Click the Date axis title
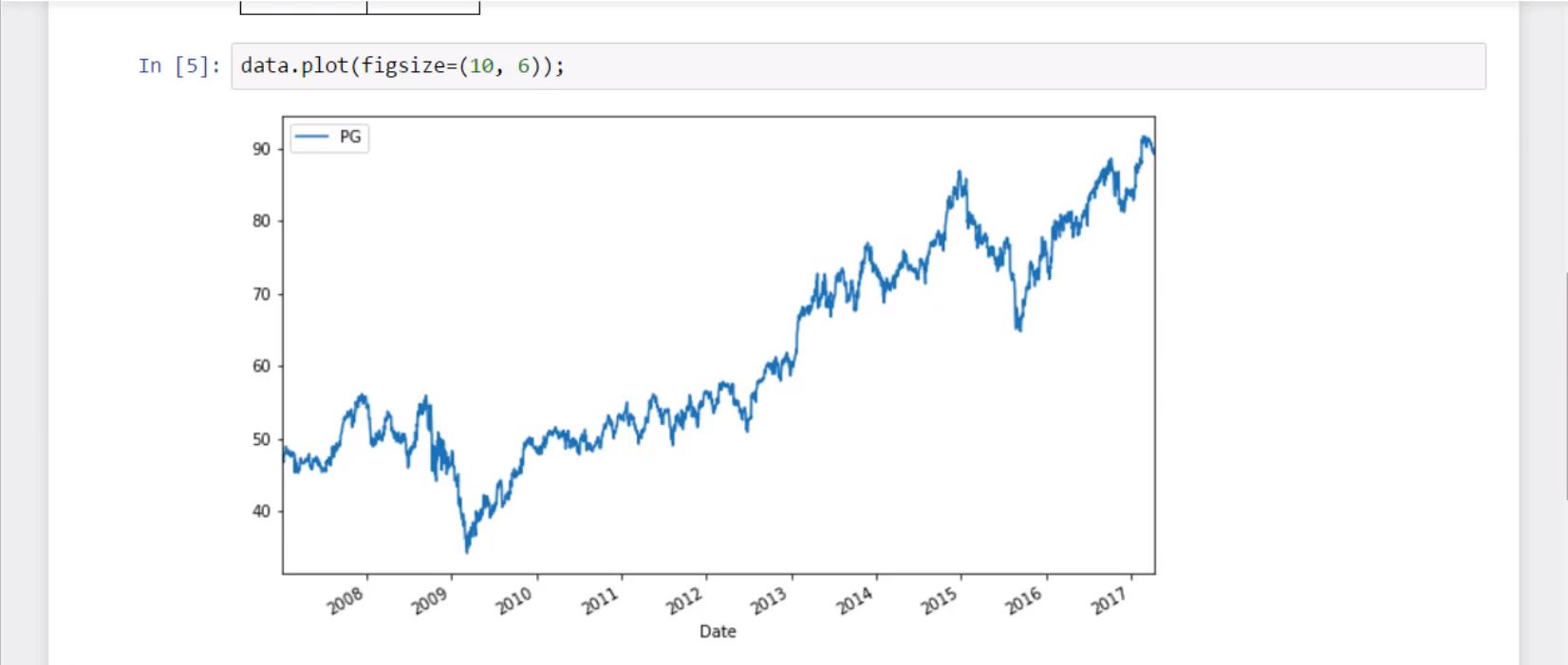 718,632
